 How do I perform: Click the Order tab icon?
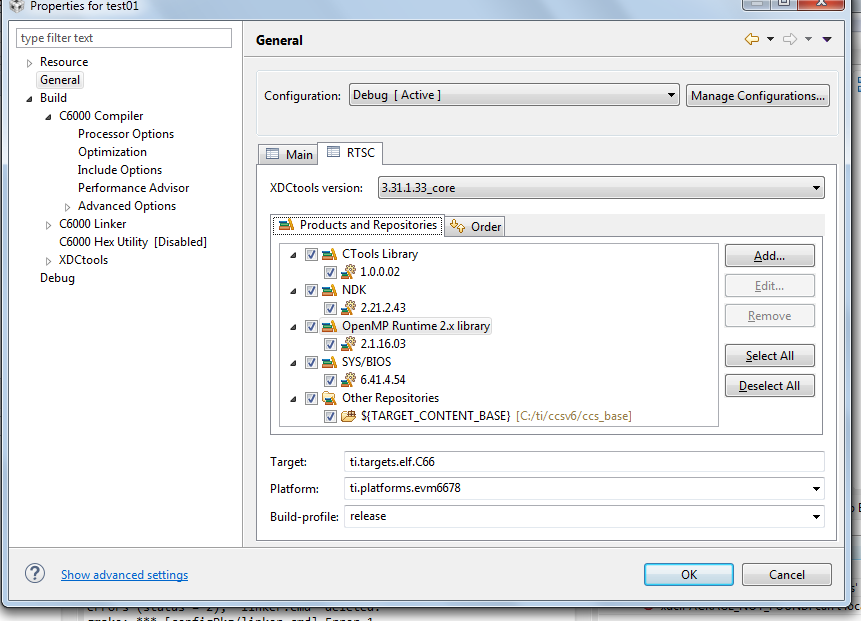pyautogui.click(x=457, y=226)
